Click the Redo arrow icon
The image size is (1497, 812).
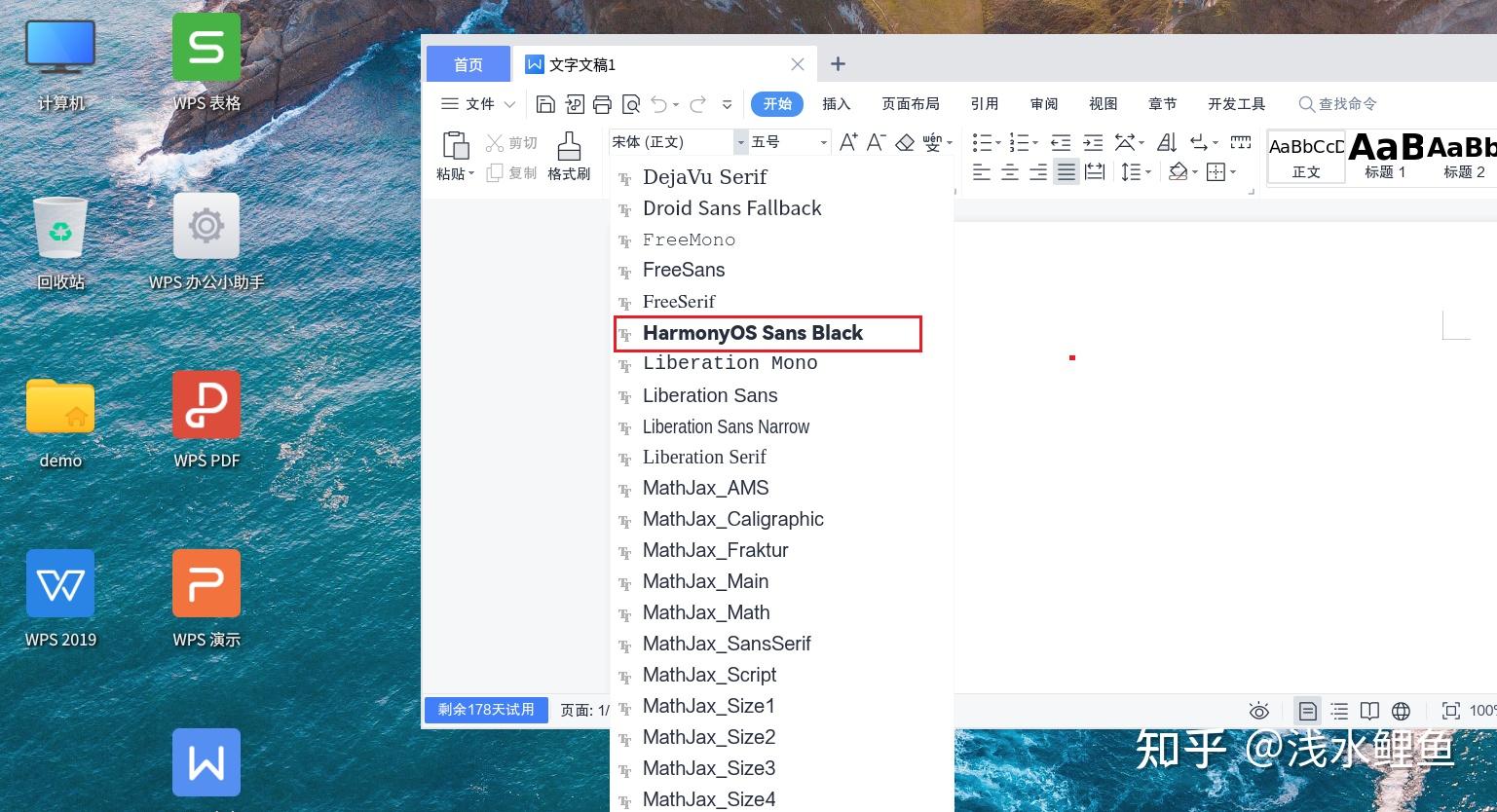click(x=697, y=104)
